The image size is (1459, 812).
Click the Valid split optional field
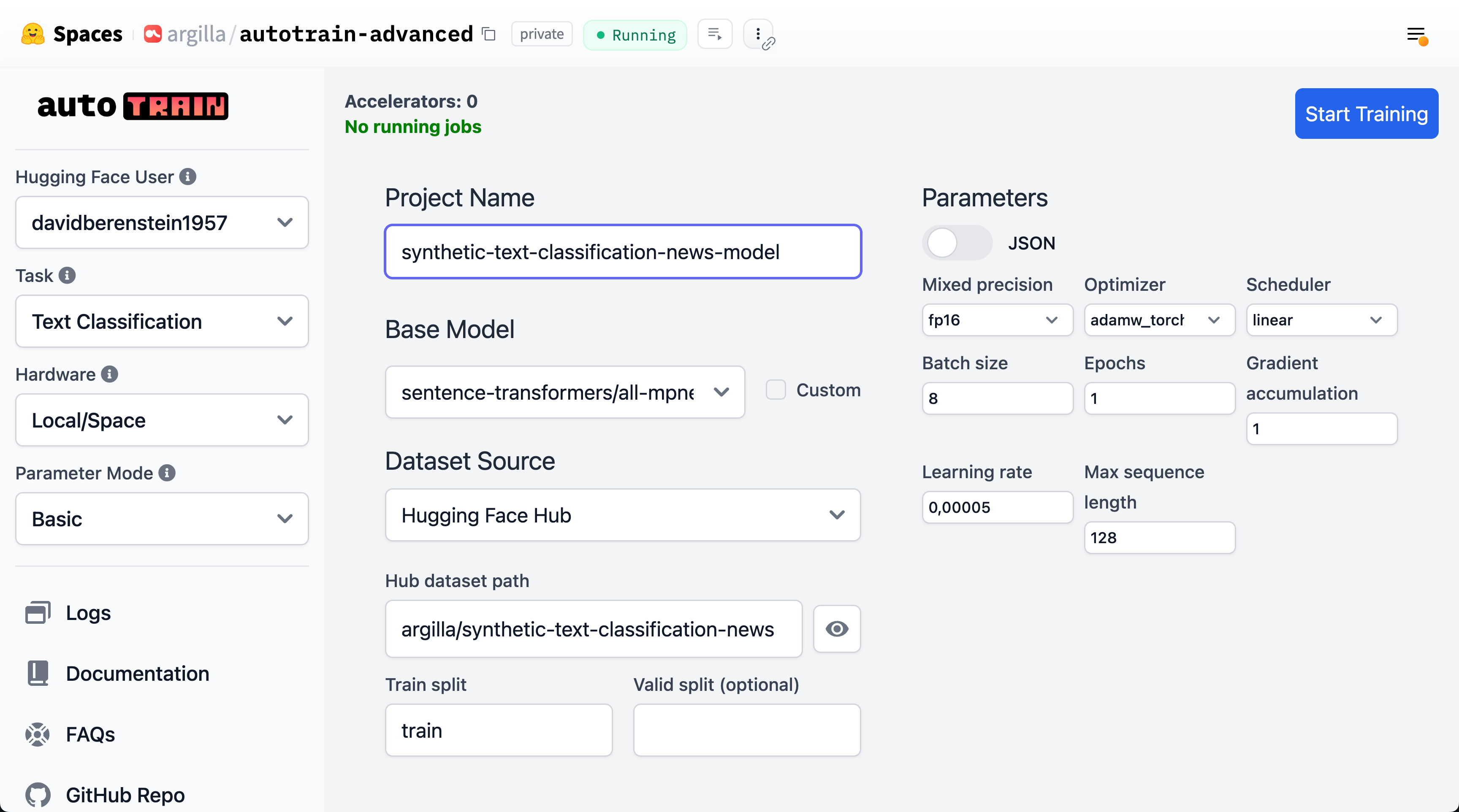[746, 731]
